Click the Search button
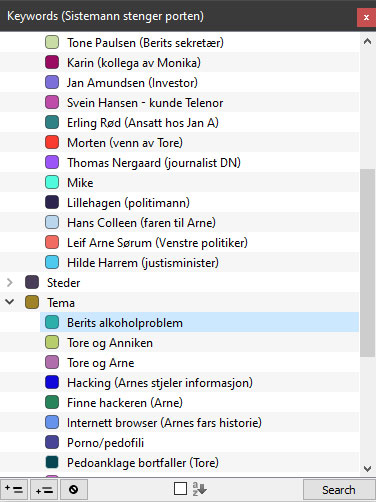Screen dimensions: 376x502 coord(339,490)
